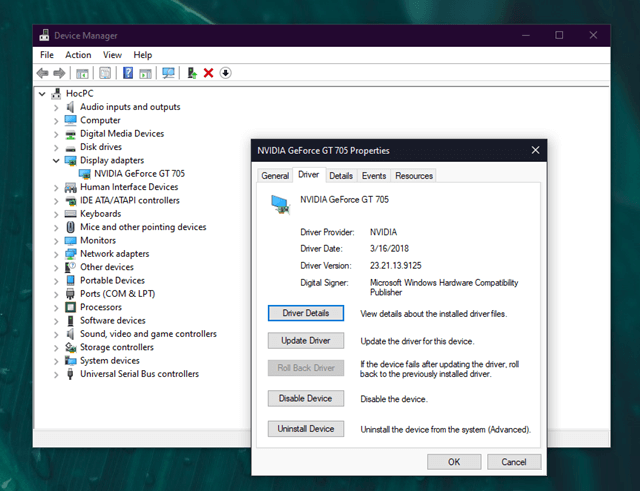Click the Processors category icon
The width and height of the screenshot is (640, 491).
[70, 307]
